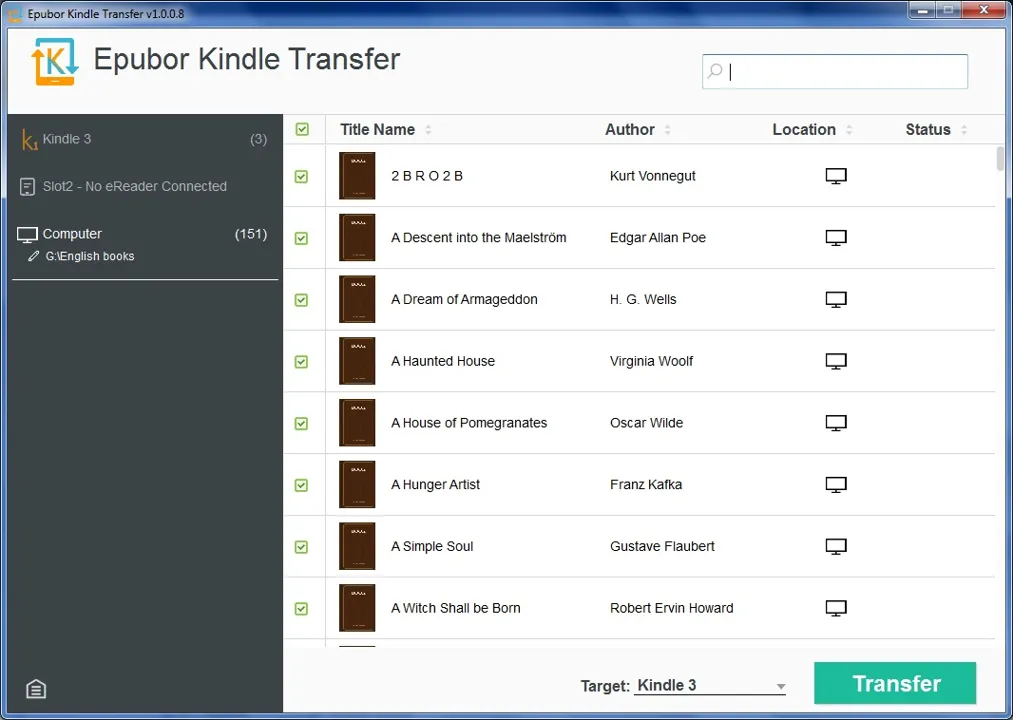1013x720 pixels.
Task: Click author Kurt Vonnegut
Action: 653,176
